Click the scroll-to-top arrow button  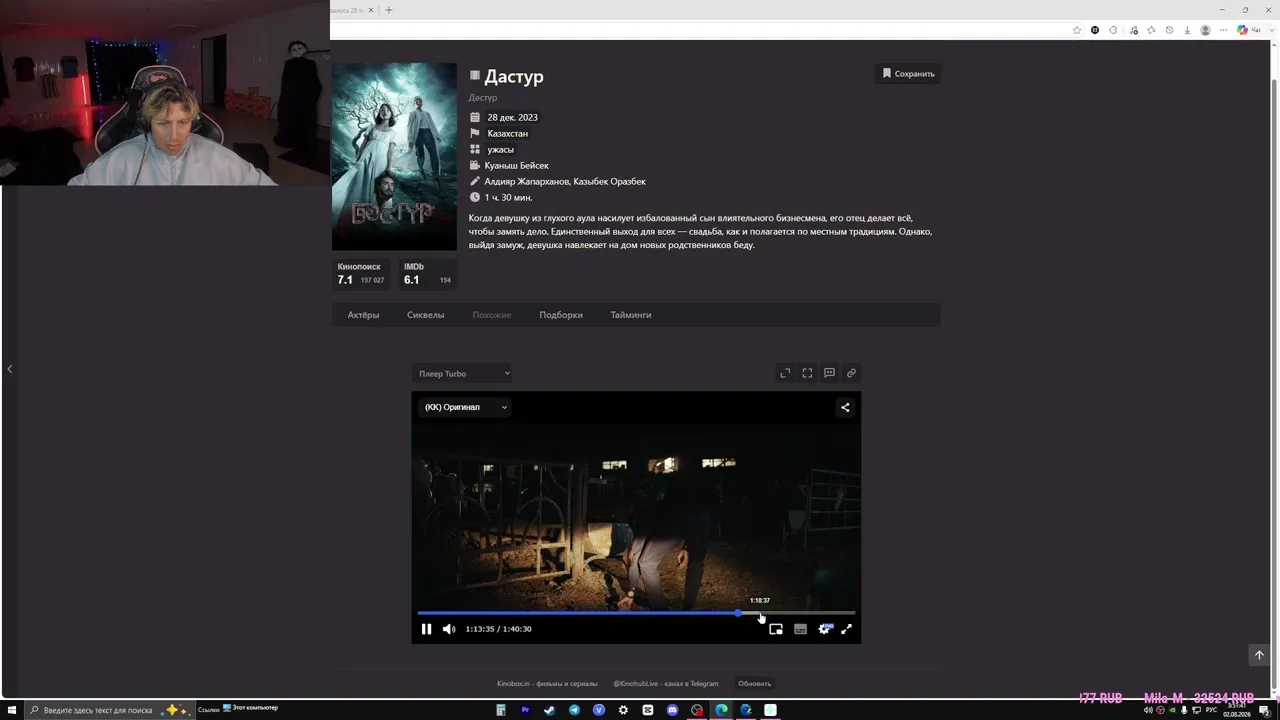[1259, 655]
